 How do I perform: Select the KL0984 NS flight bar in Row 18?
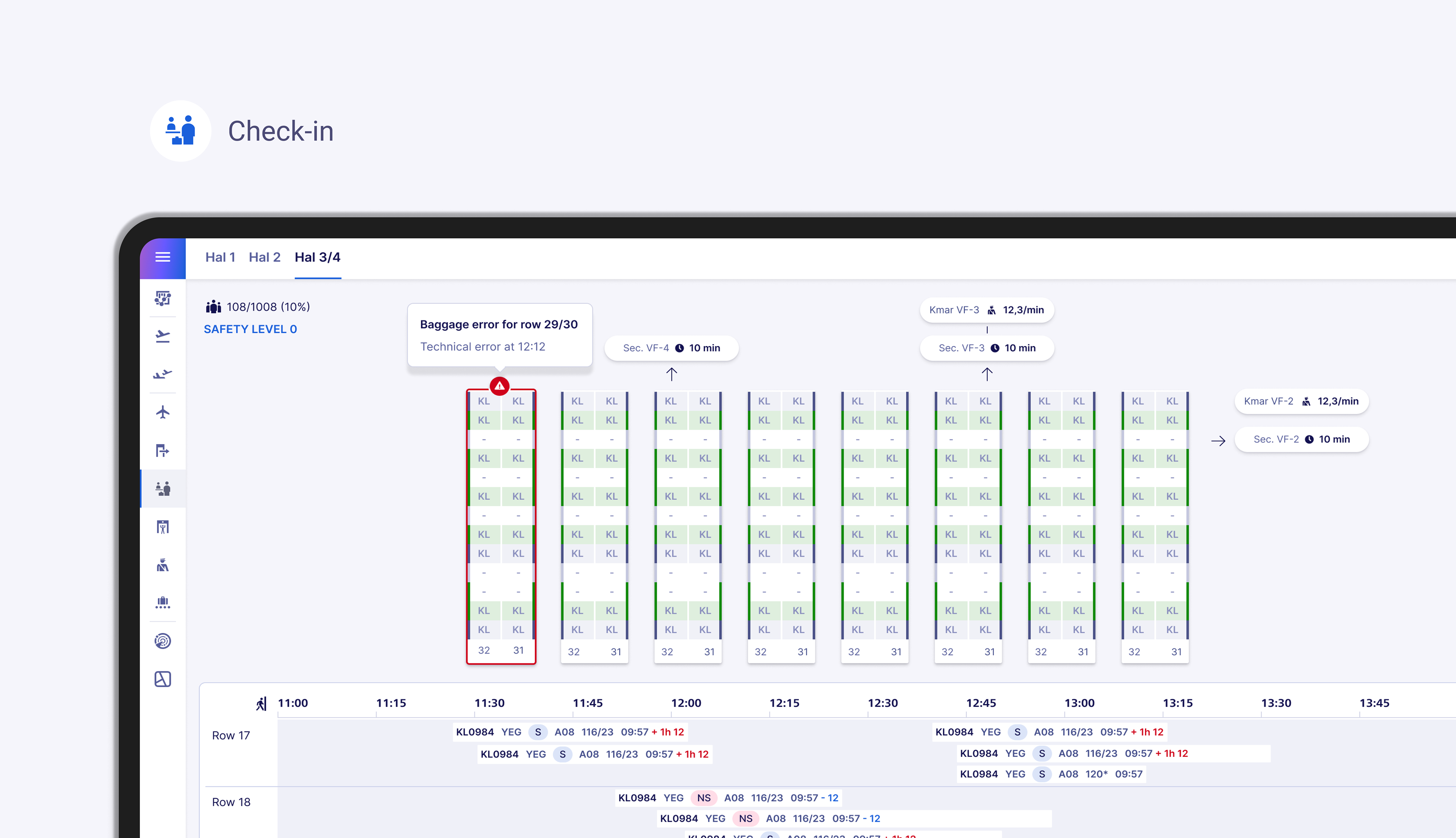coord(728,798)
